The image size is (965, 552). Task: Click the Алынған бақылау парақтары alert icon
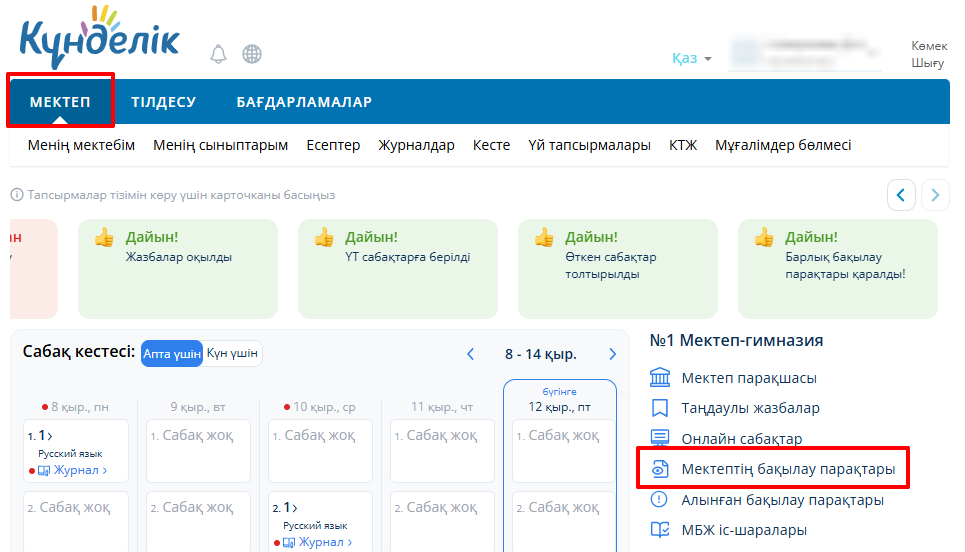coord(660,500)
